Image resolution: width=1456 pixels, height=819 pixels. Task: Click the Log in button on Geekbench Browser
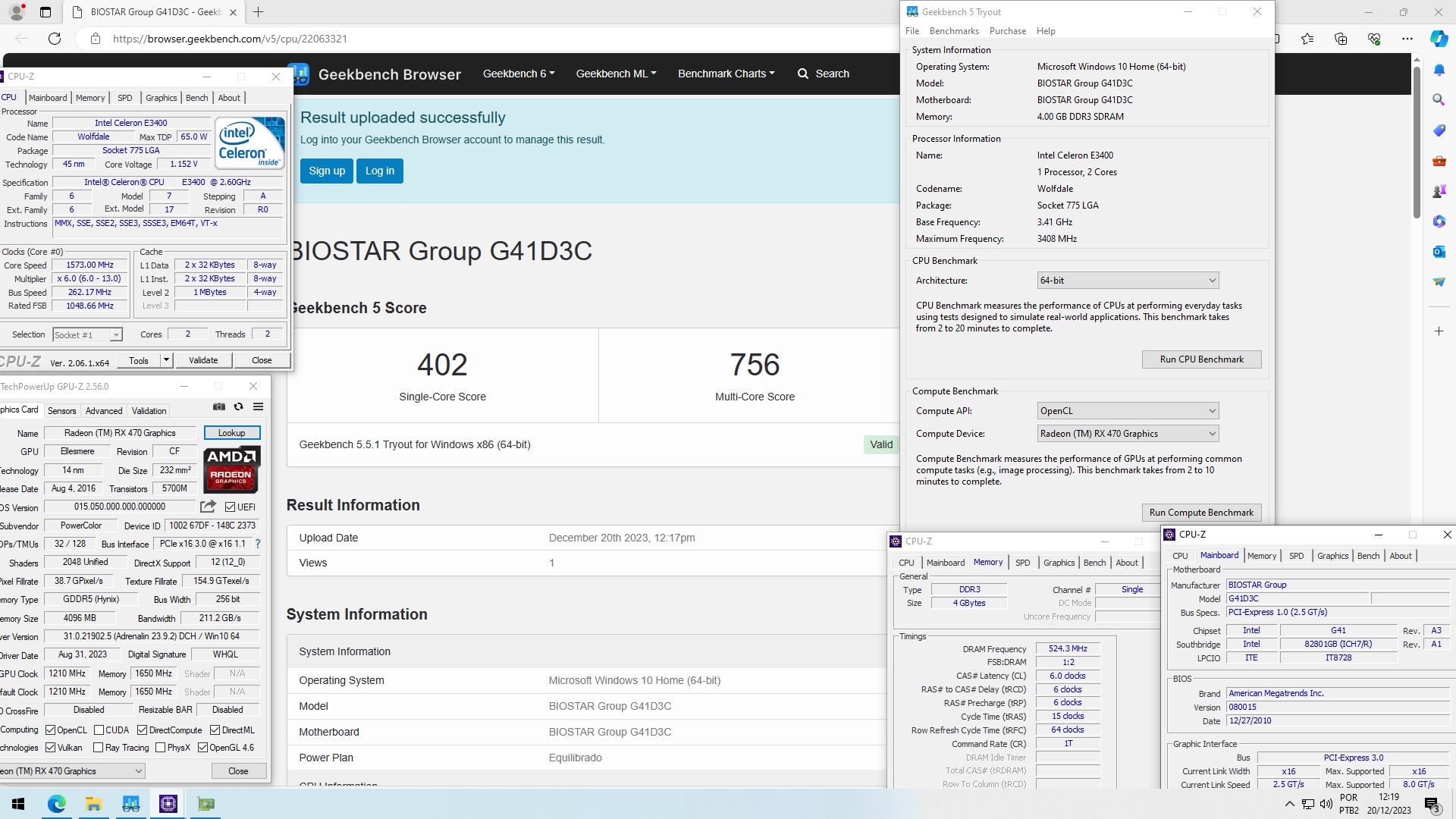point(380,171)
